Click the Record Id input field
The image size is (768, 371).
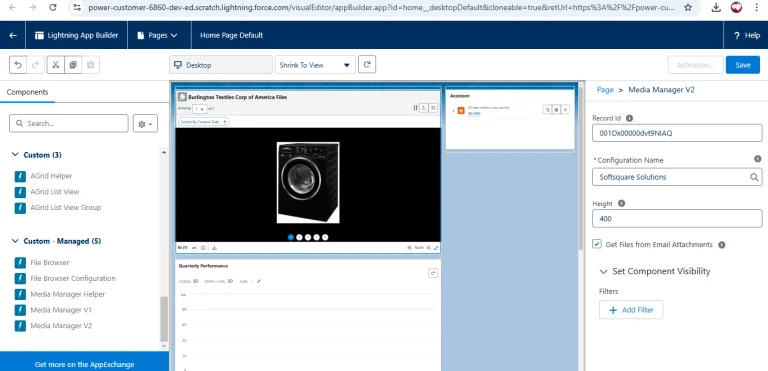tap(677, 133)
